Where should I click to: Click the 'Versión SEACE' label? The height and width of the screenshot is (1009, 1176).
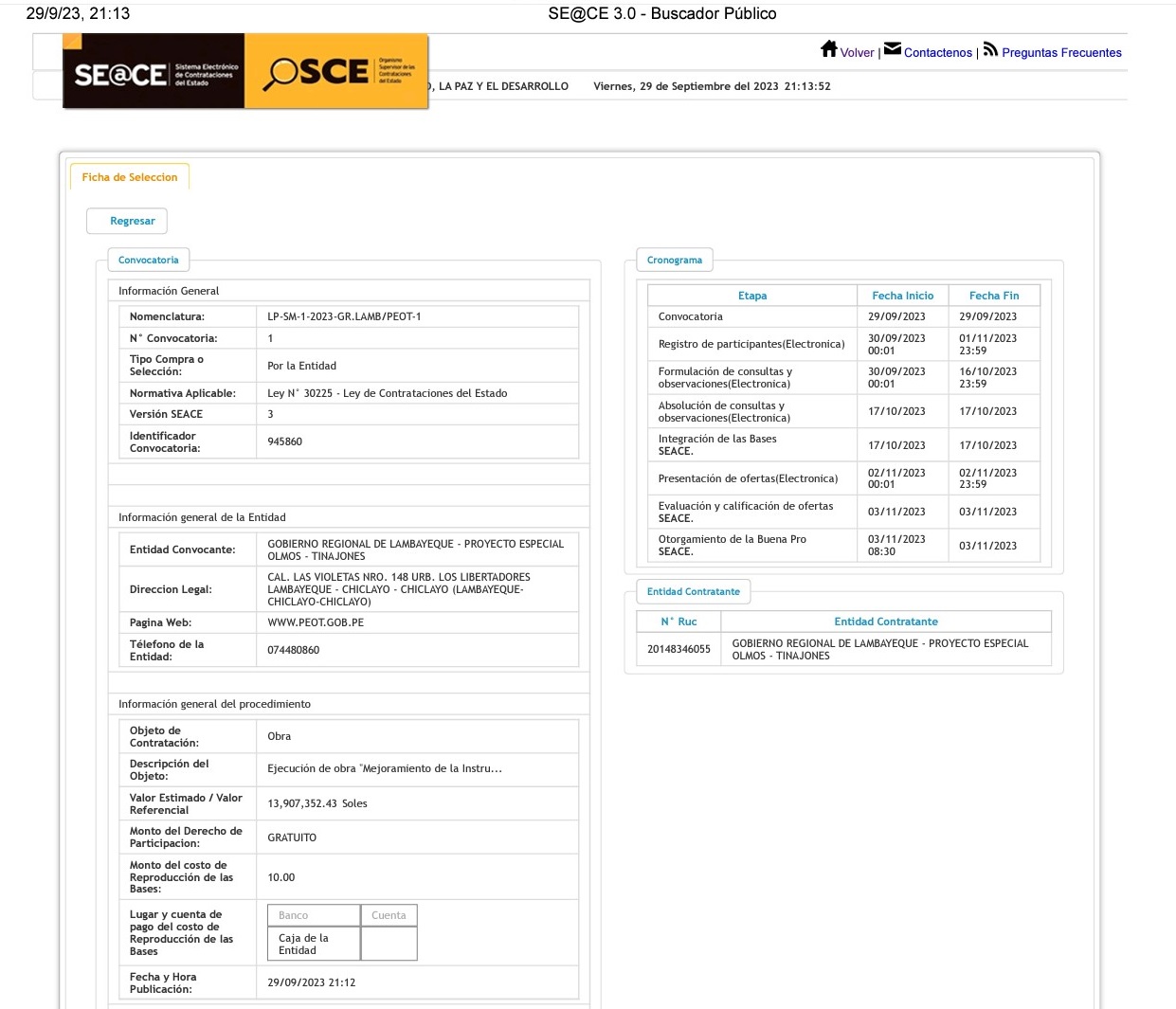pyautogui.click(x=166, y=414)
